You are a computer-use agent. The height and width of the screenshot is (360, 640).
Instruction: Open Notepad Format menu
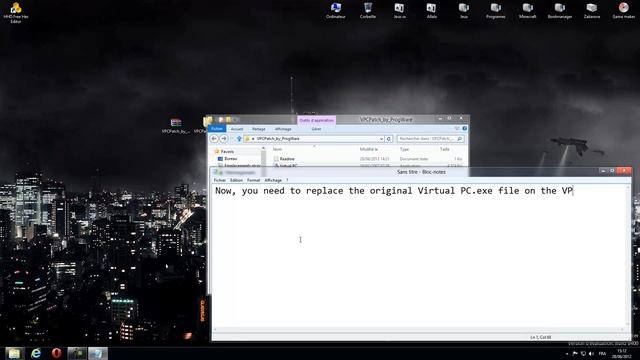(253, 180)
